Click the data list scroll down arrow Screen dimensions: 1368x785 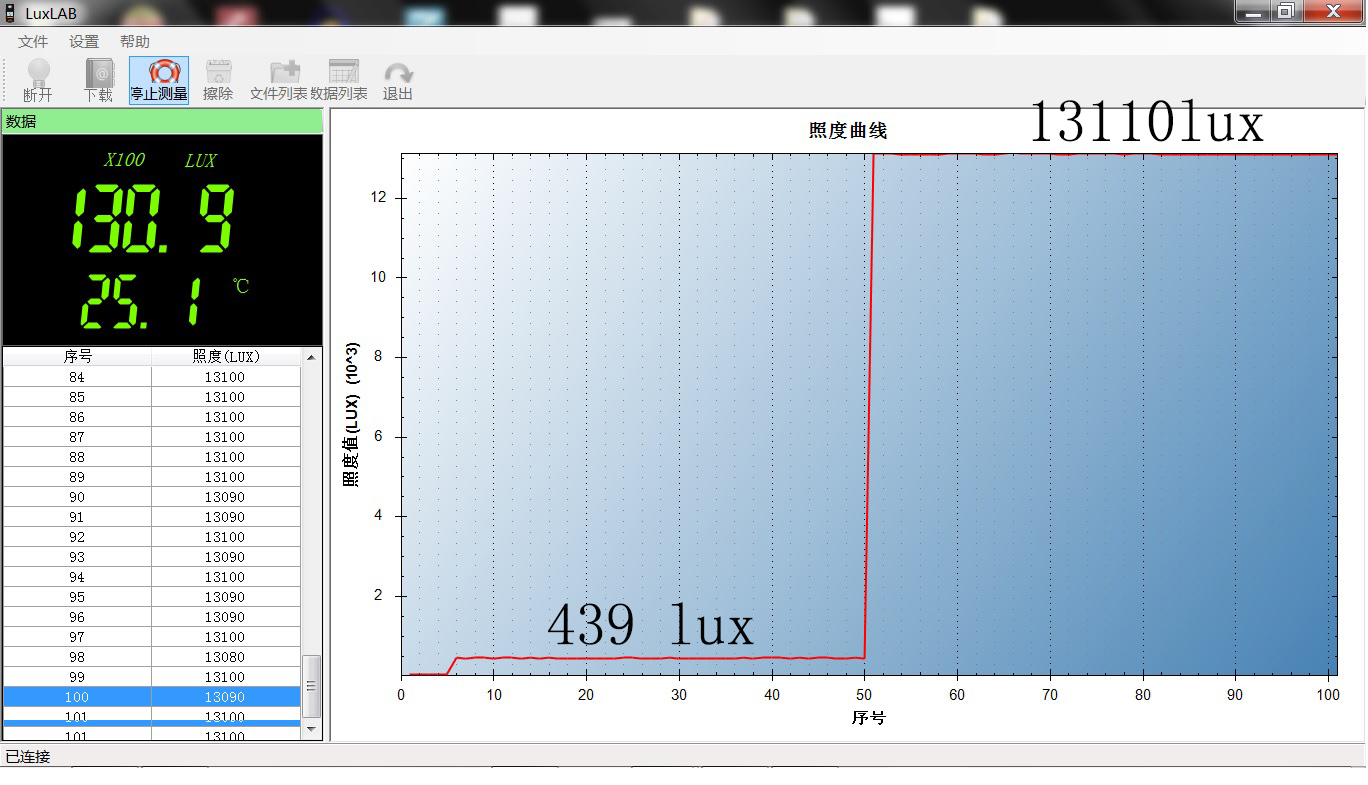(312, 730)
